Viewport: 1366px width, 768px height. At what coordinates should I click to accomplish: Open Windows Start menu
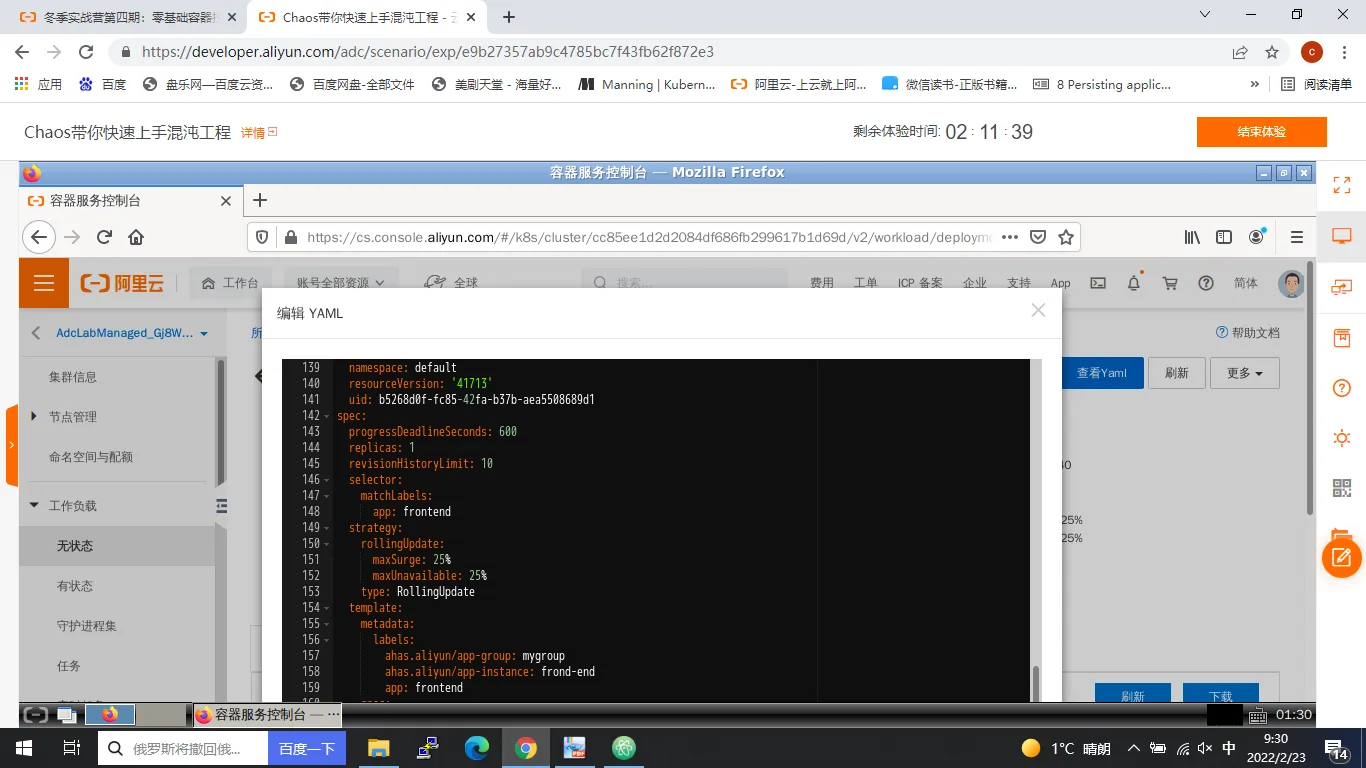coord(23,748)
